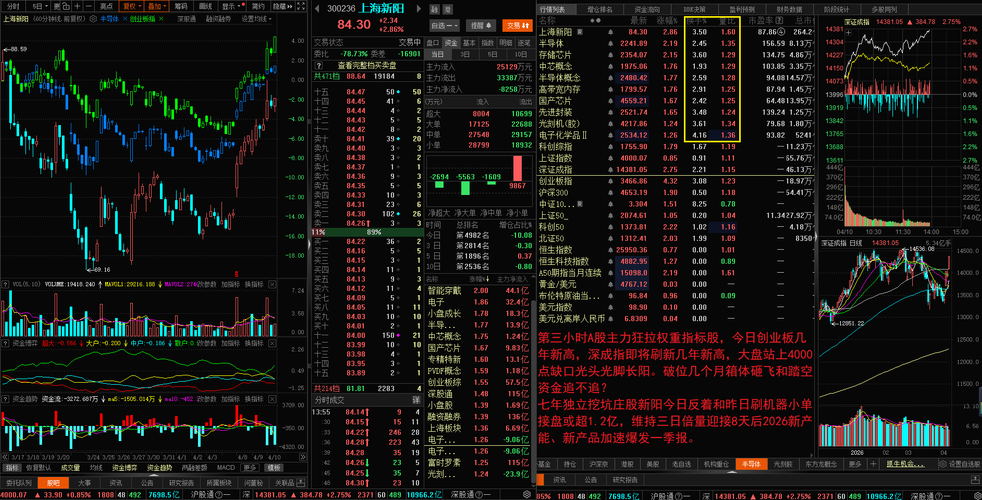The width and height of the screenshot is (982, 500).
Task: Select the 半导体 sector tab at bottom
Action: 751,464
